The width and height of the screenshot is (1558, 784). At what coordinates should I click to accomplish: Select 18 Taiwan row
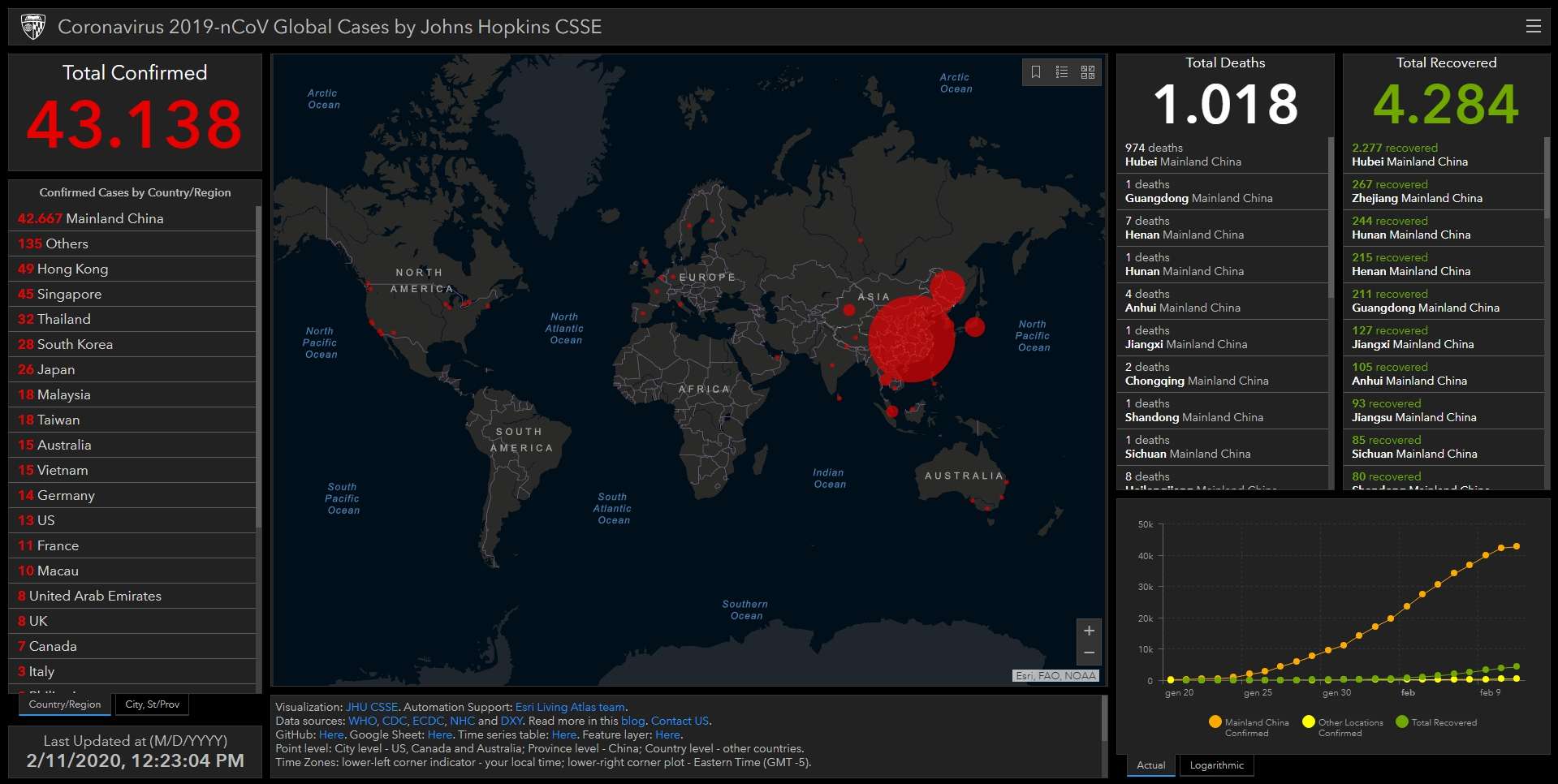click(132, 420)
